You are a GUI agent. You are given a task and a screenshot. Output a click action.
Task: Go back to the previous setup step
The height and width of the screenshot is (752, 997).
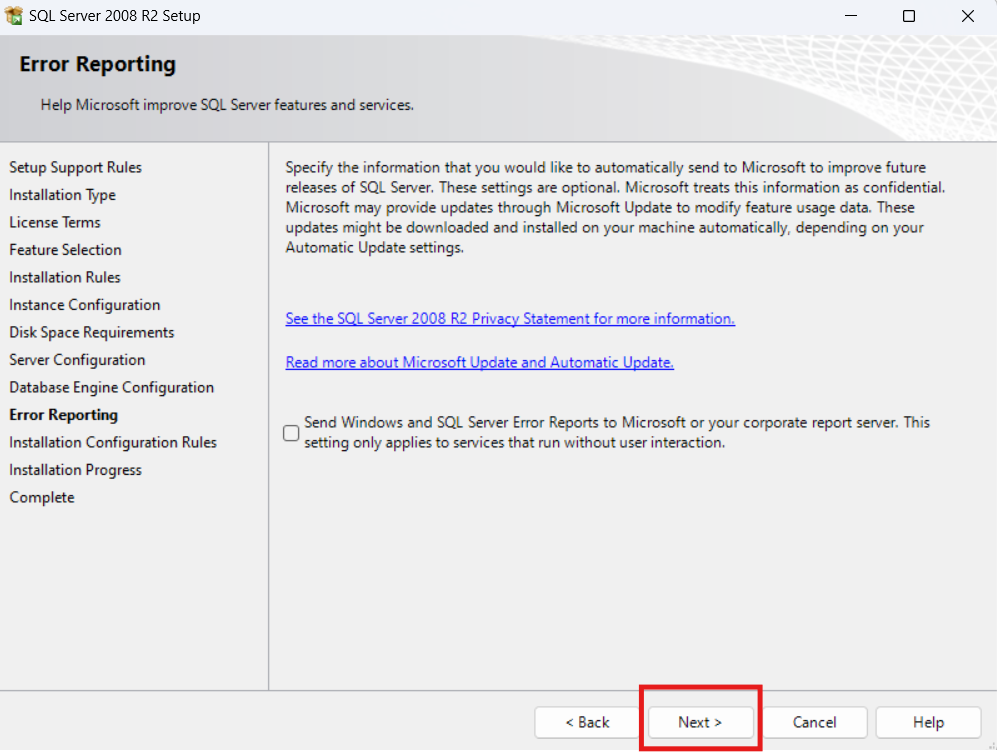pyautogui.click(x=587, y=722)
